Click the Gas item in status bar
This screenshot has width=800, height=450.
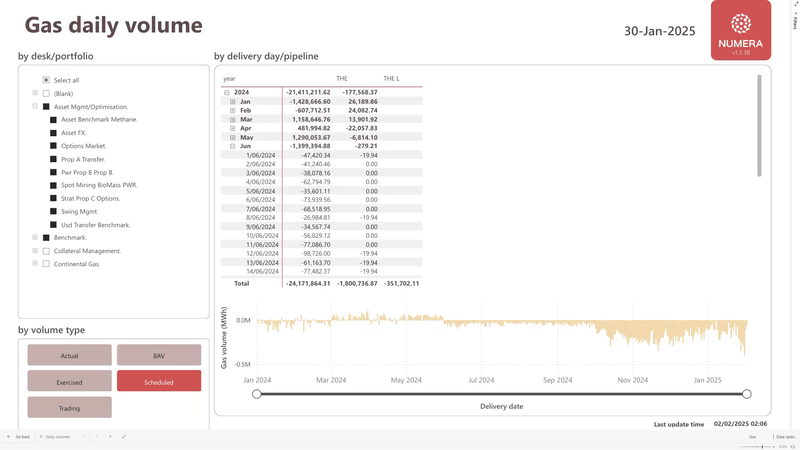pos(753,437)
